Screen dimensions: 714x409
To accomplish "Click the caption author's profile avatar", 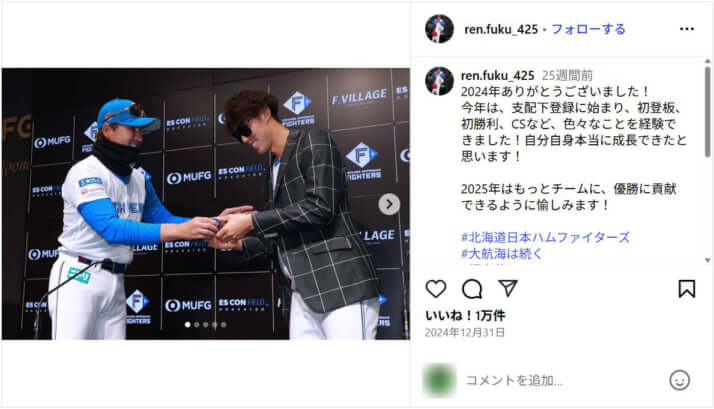I will coord(439,81).
